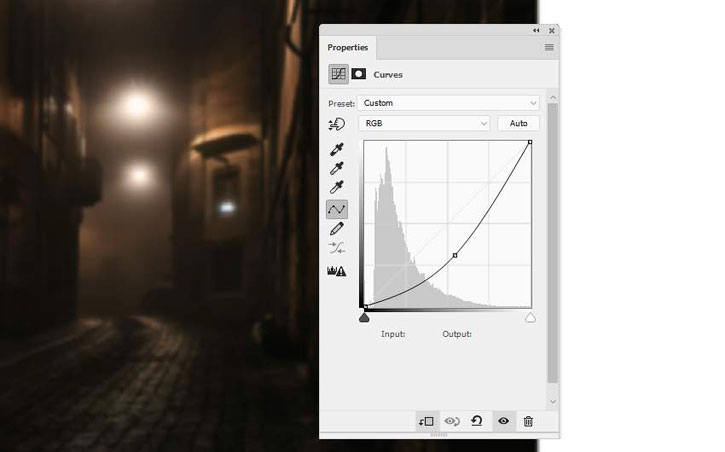Click the Auto button
Image resolution: width=725 pixels, height=452 pixels.
[518, 123]
